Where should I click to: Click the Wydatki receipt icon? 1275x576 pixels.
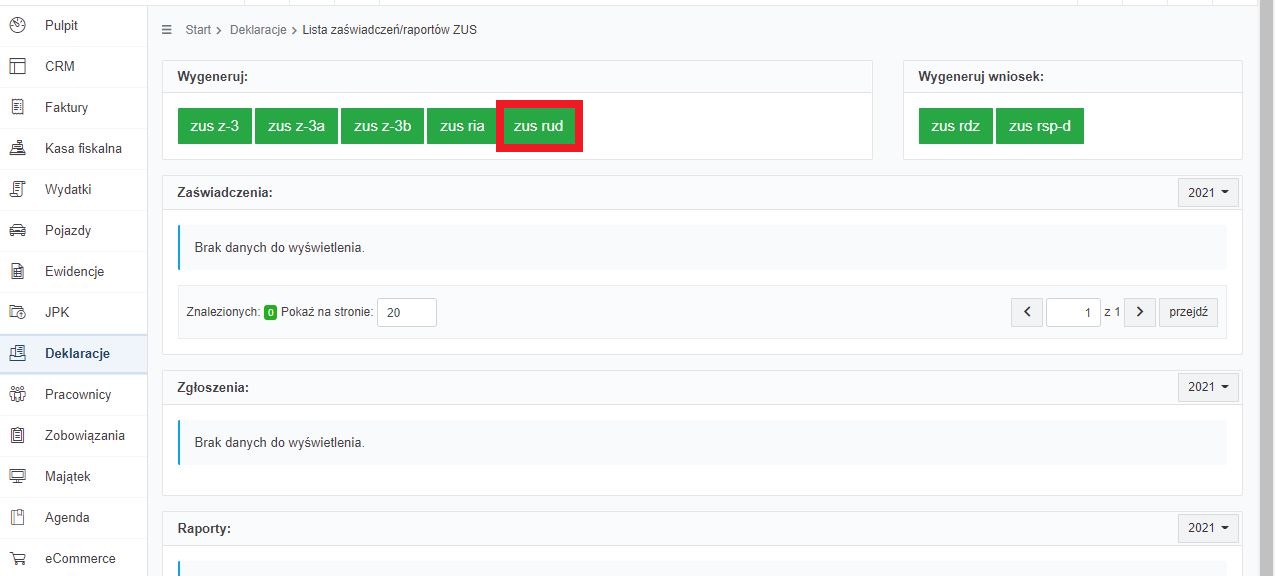(17, 189)
